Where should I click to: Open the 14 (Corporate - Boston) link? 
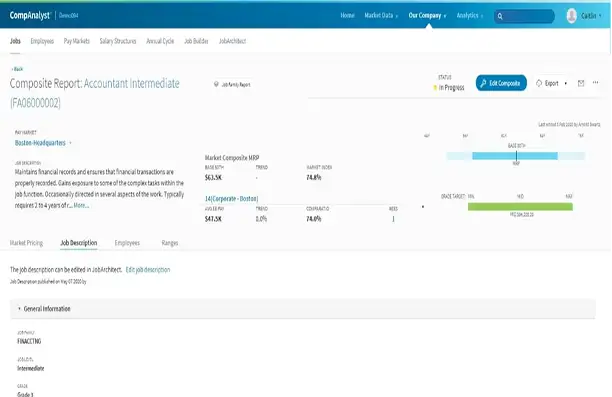coord(231,199)
